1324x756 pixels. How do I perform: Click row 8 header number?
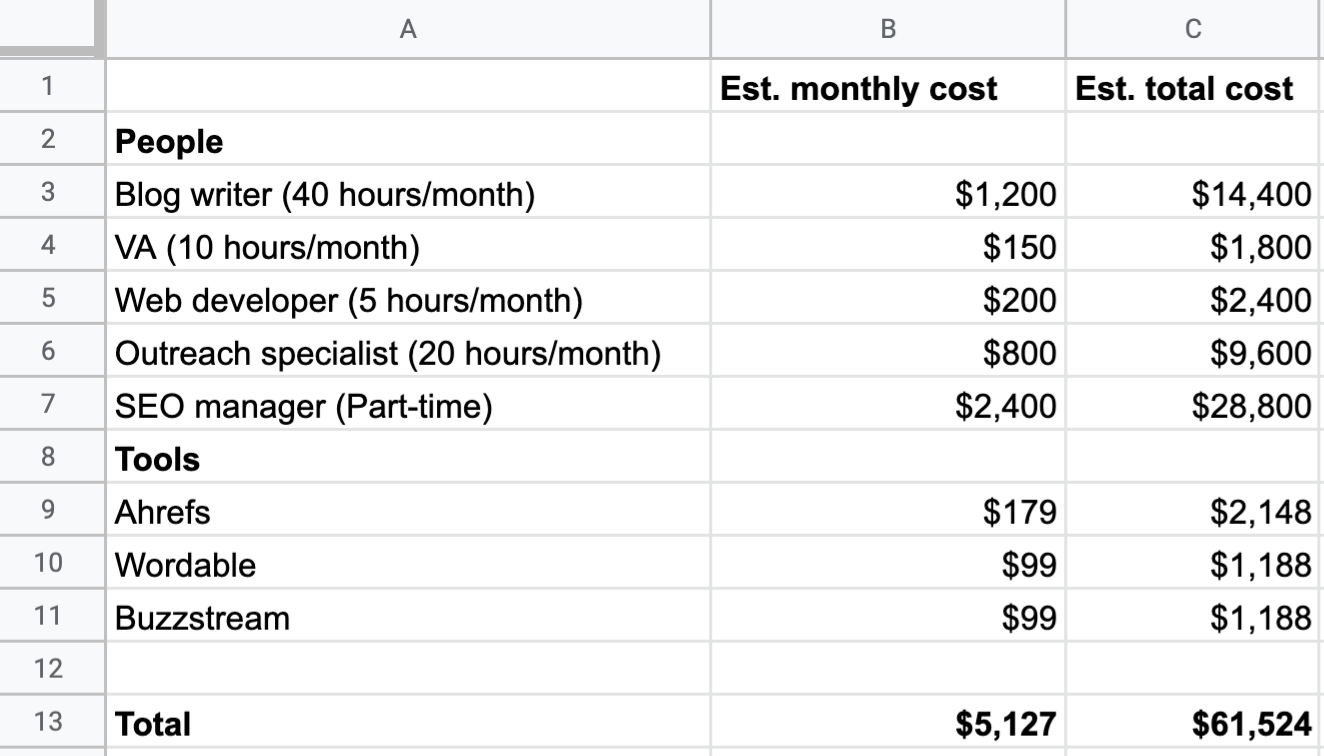click(x=50, y=459)
